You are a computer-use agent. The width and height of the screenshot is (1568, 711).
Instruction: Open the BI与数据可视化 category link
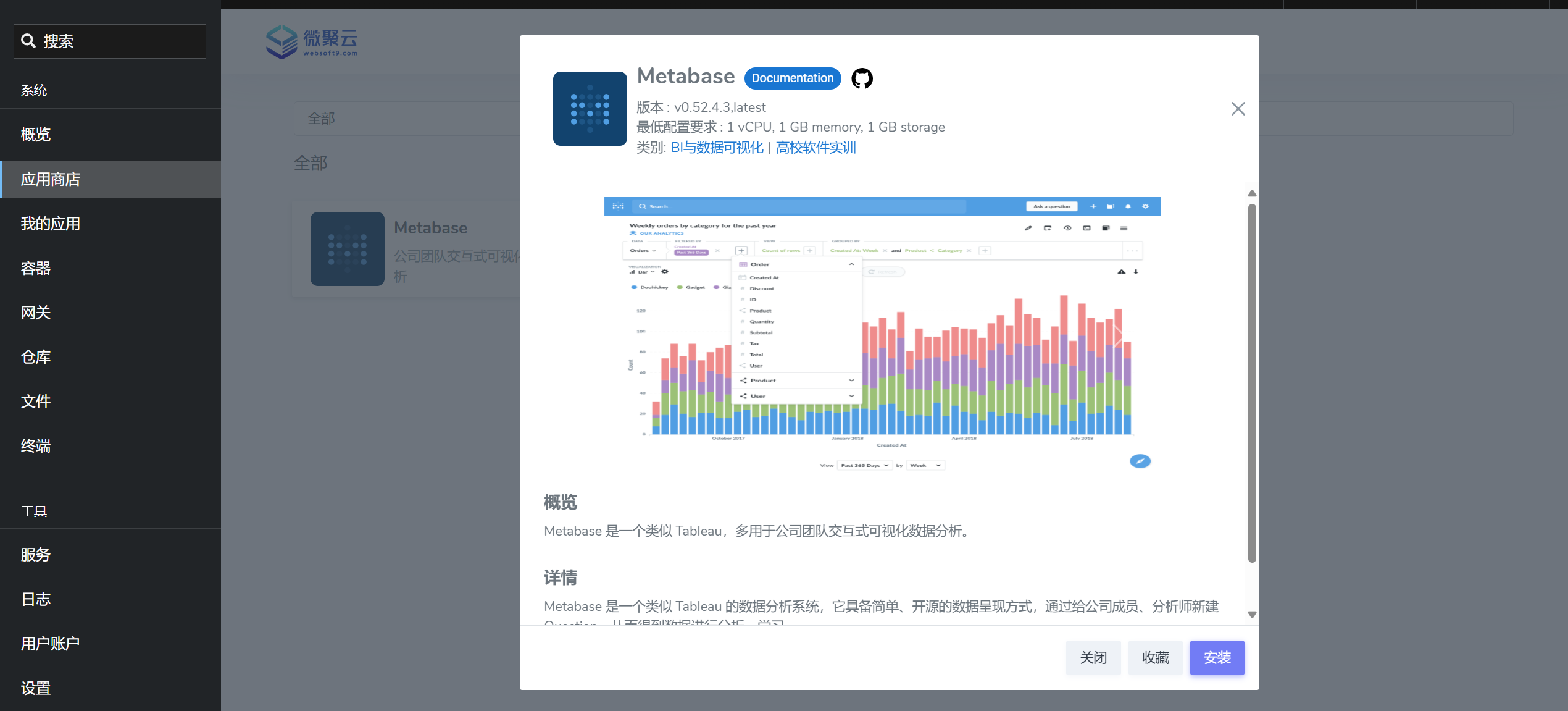pyautogui.click(x=717, y=148)
